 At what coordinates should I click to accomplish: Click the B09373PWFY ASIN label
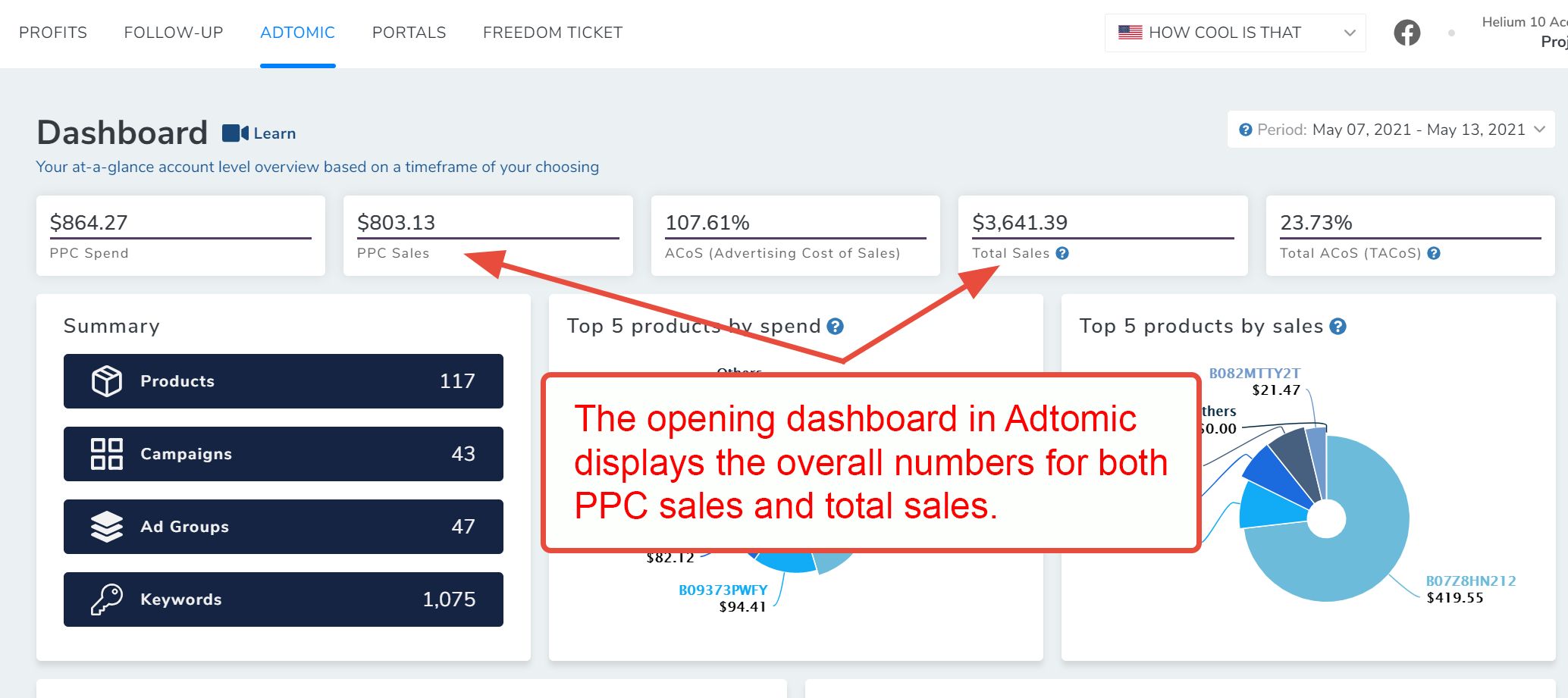click(x=723, y=589)
